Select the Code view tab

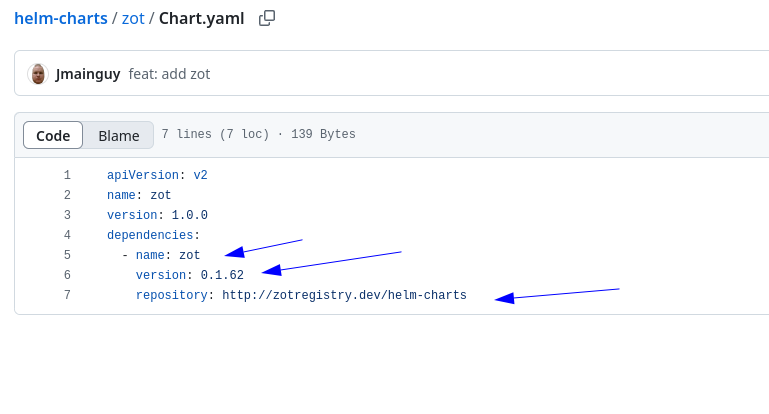(x=53, y=135)
